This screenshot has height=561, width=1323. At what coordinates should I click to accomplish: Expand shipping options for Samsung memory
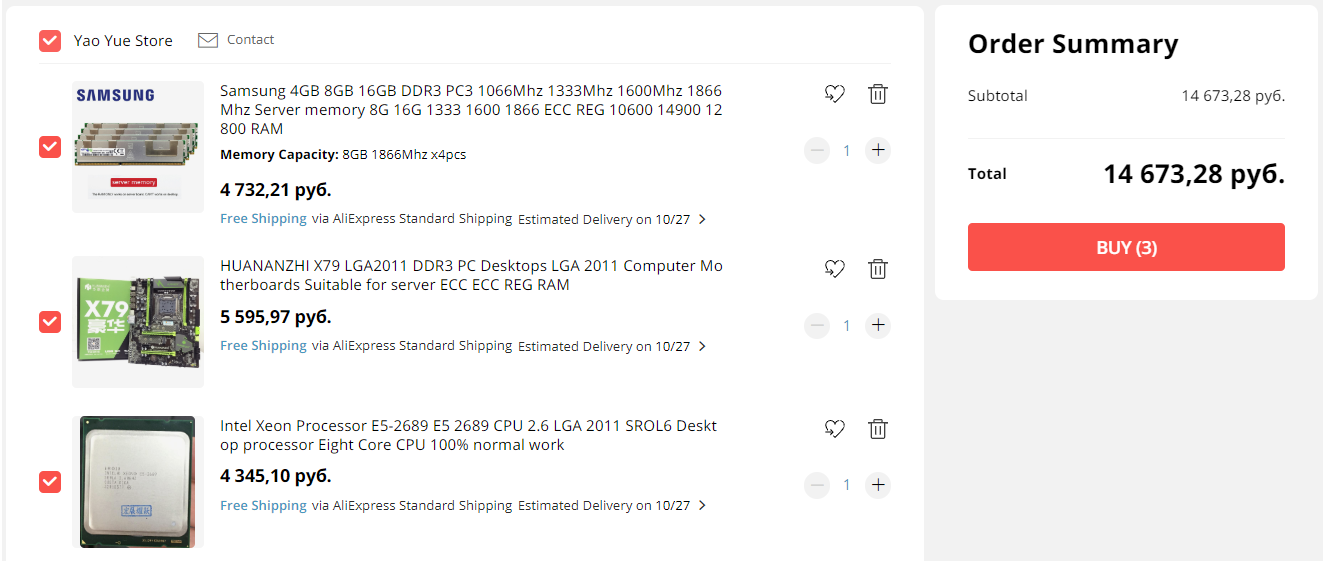[702, 219]
